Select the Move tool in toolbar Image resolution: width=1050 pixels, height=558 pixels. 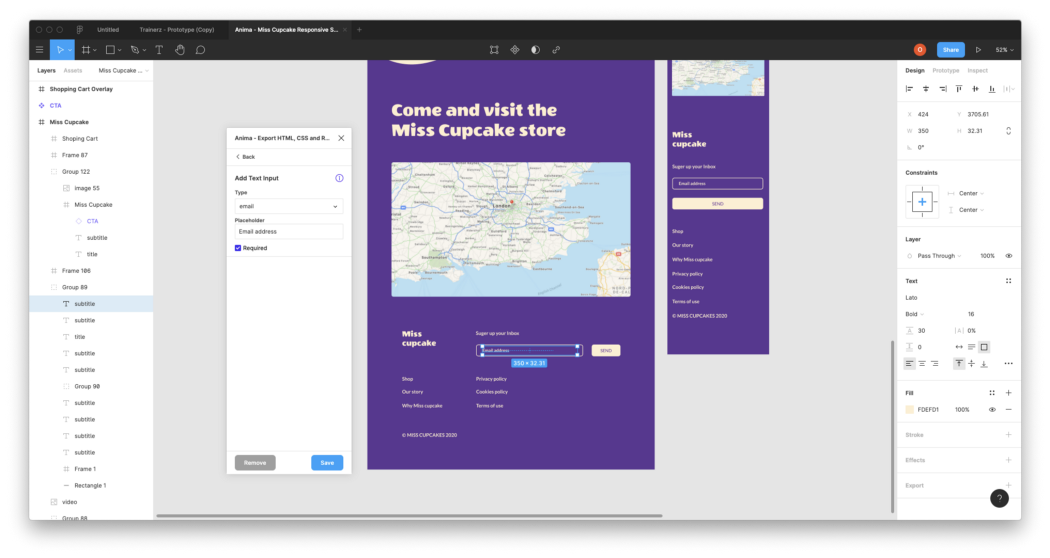[60, 50]
